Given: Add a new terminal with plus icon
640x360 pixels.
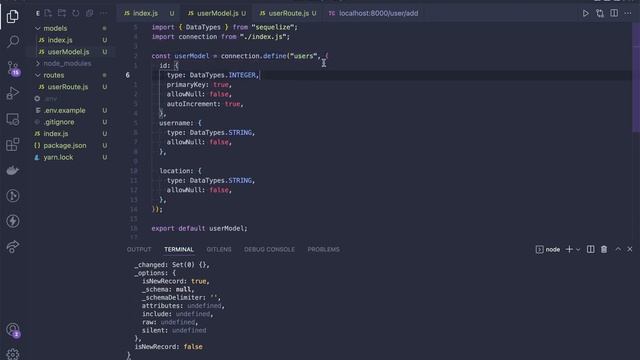Looking at the screenshot, I should [x=569, y=249].
